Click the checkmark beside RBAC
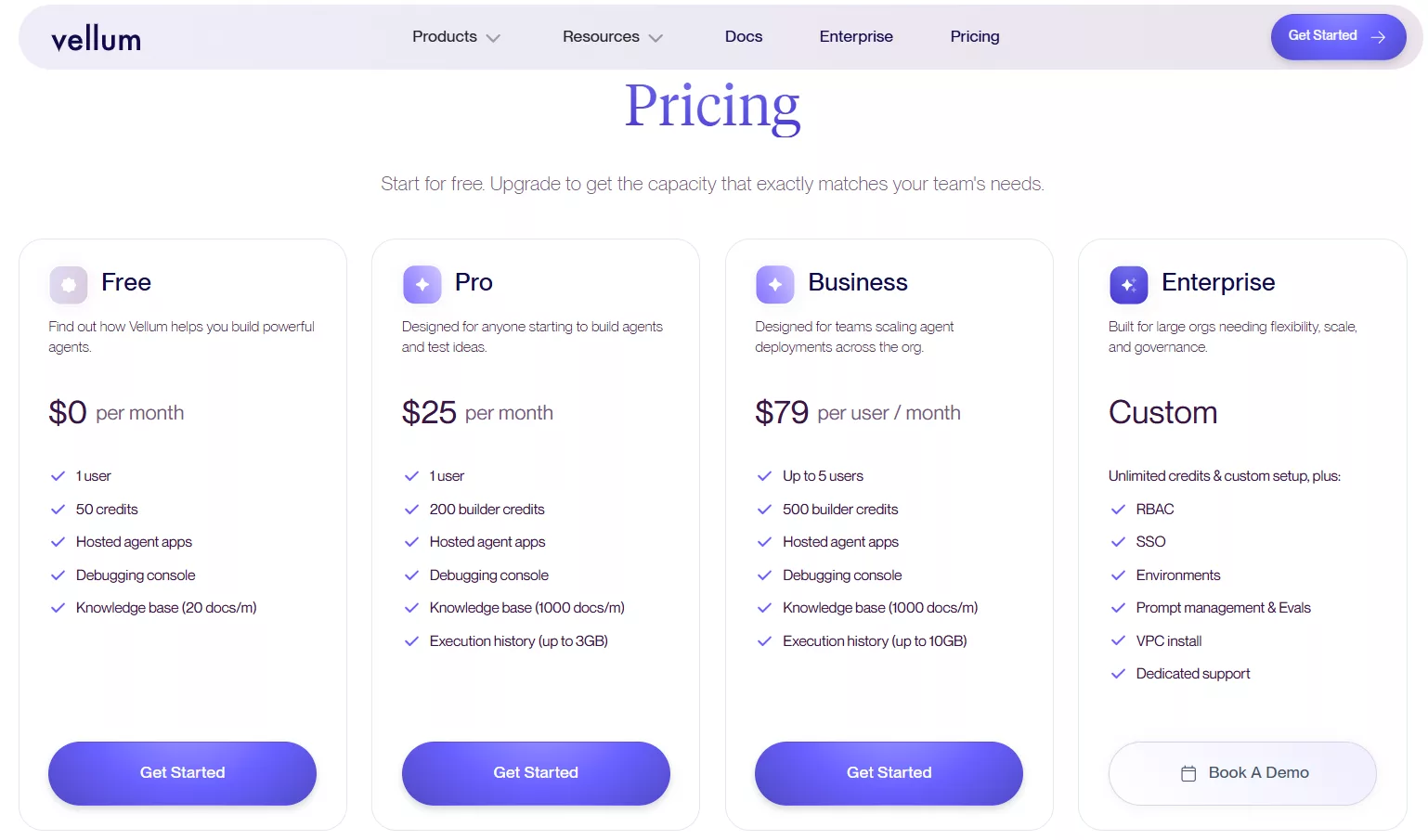 click(x=1118, y=510)
